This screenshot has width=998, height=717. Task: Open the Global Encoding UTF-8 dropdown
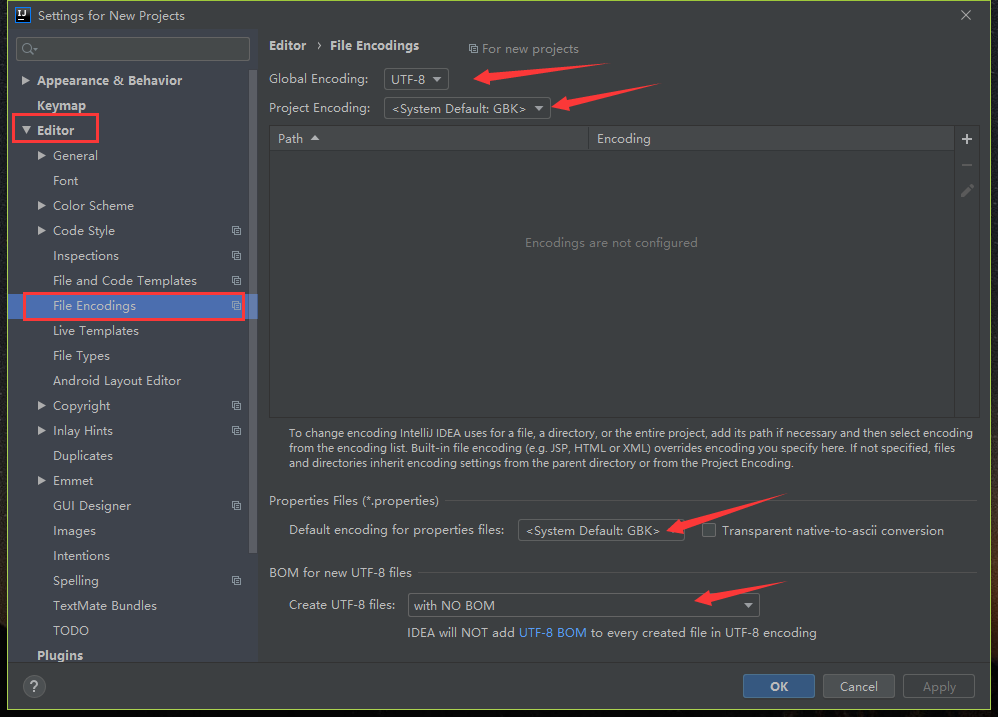coord(416,79)
